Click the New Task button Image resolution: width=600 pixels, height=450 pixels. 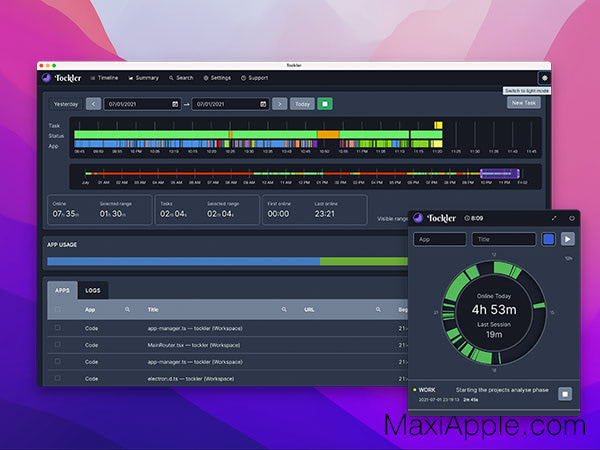point(523,103)
